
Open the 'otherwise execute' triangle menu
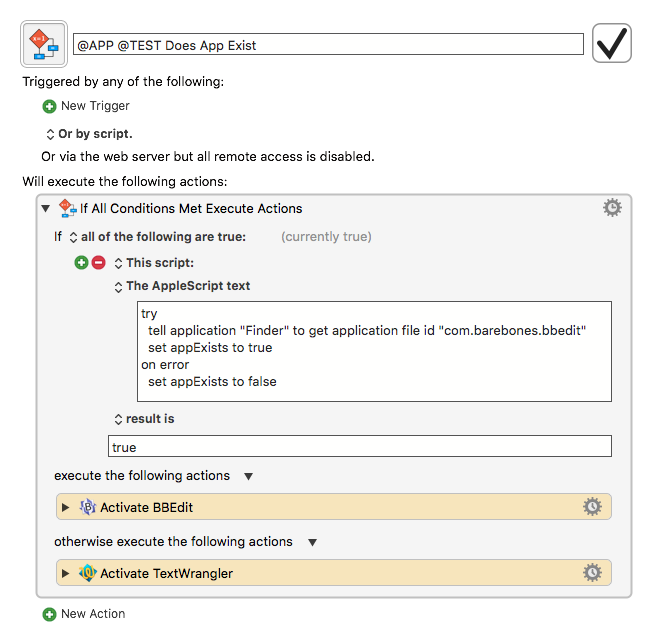coord(312,542)
